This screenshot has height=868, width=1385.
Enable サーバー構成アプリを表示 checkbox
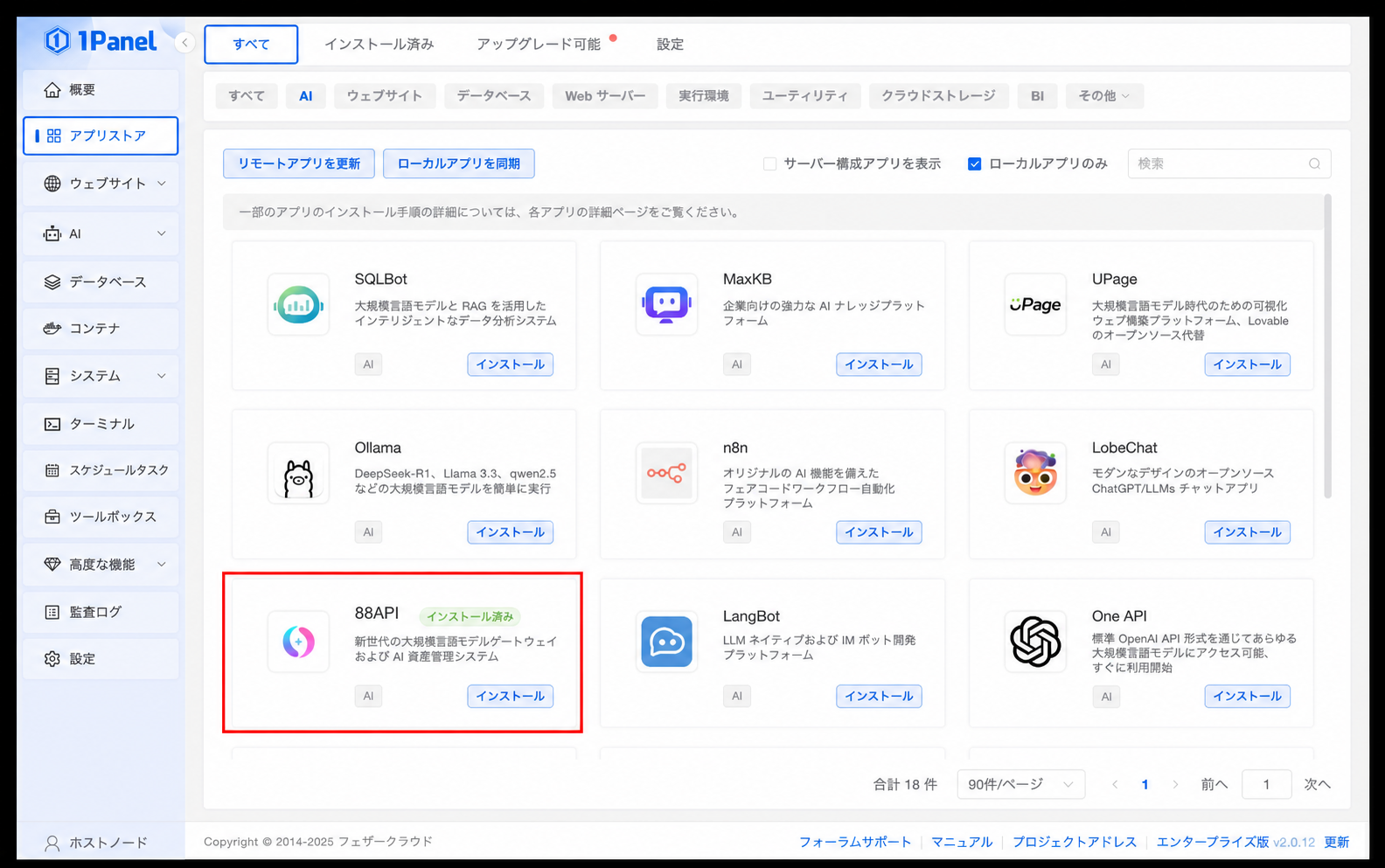[769, 163]
